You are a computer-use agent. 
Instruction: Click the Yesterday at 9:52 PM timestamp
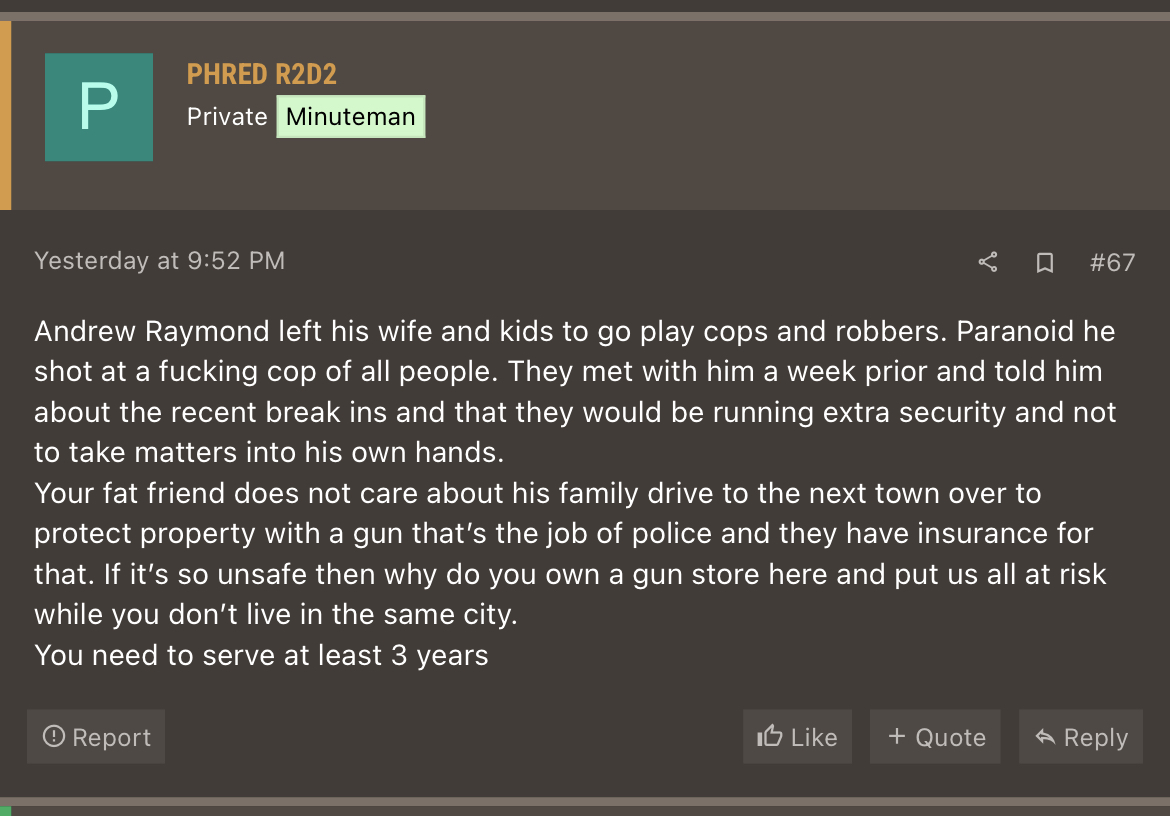(160, 260)
